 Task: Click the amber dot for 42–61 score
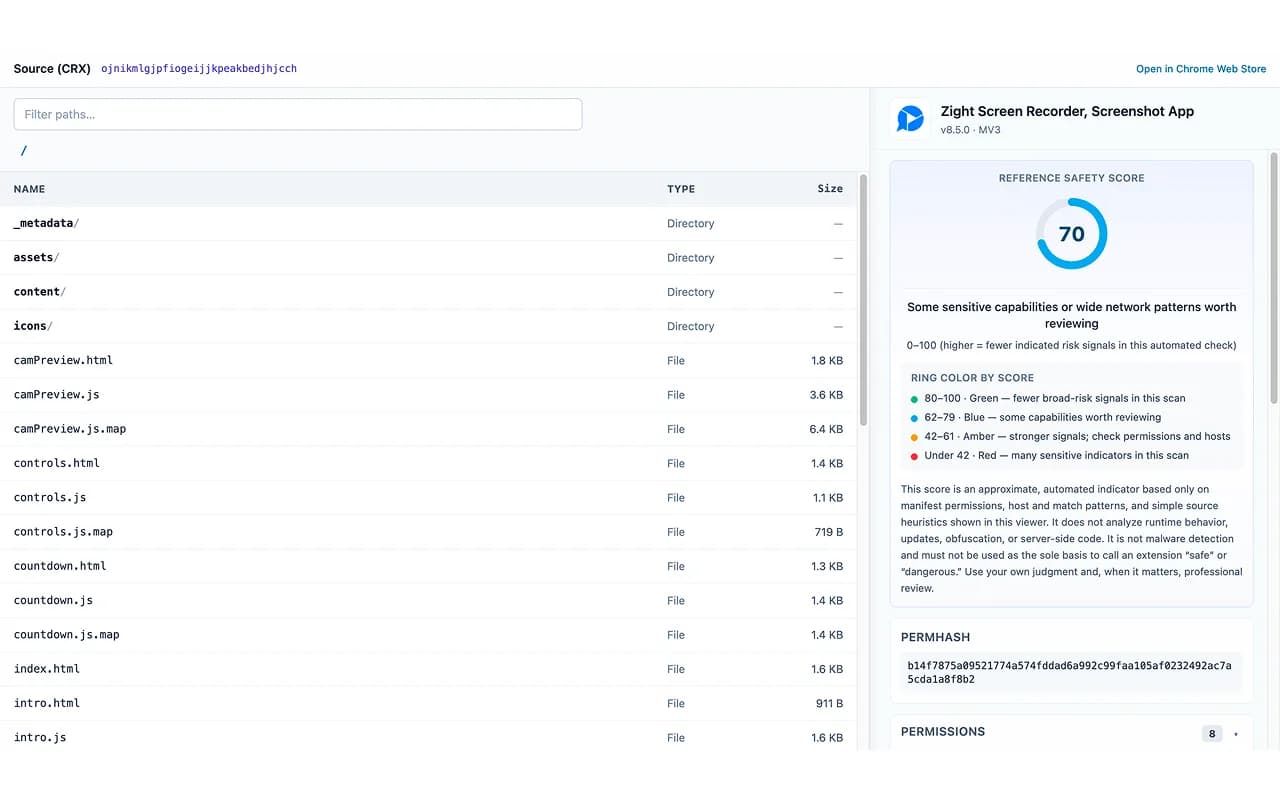[x=915, y=437]
